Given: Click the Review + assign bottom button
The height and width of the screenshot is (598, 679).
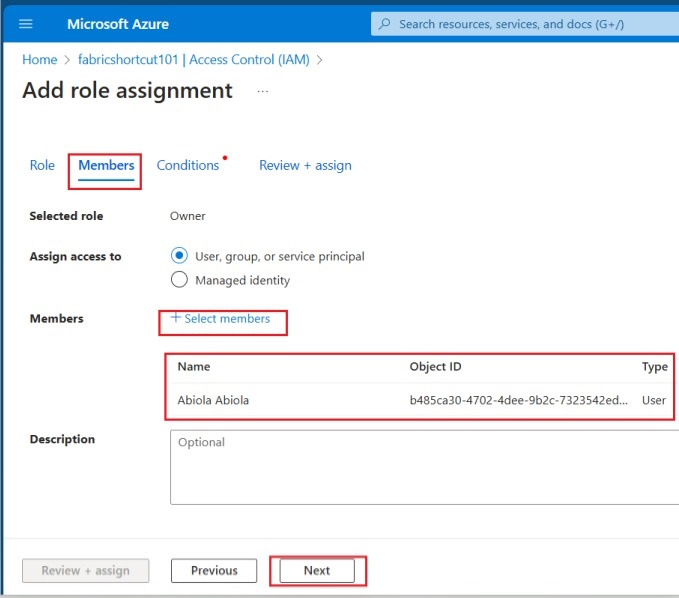Looking at the screenshot, I should pos(86,571).
